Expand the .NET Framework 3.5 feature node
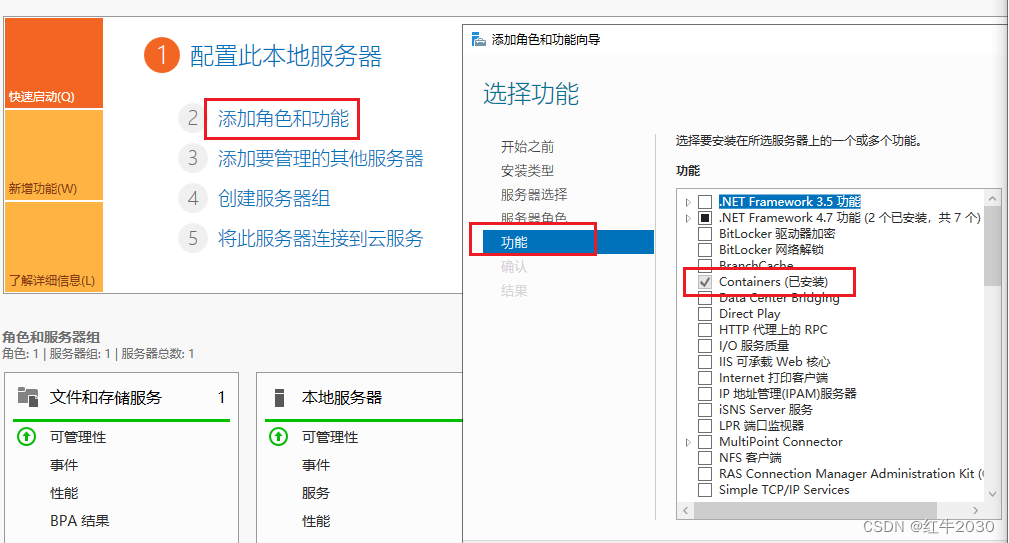The width and height of the screenshot is (1009, 543). 688,202
